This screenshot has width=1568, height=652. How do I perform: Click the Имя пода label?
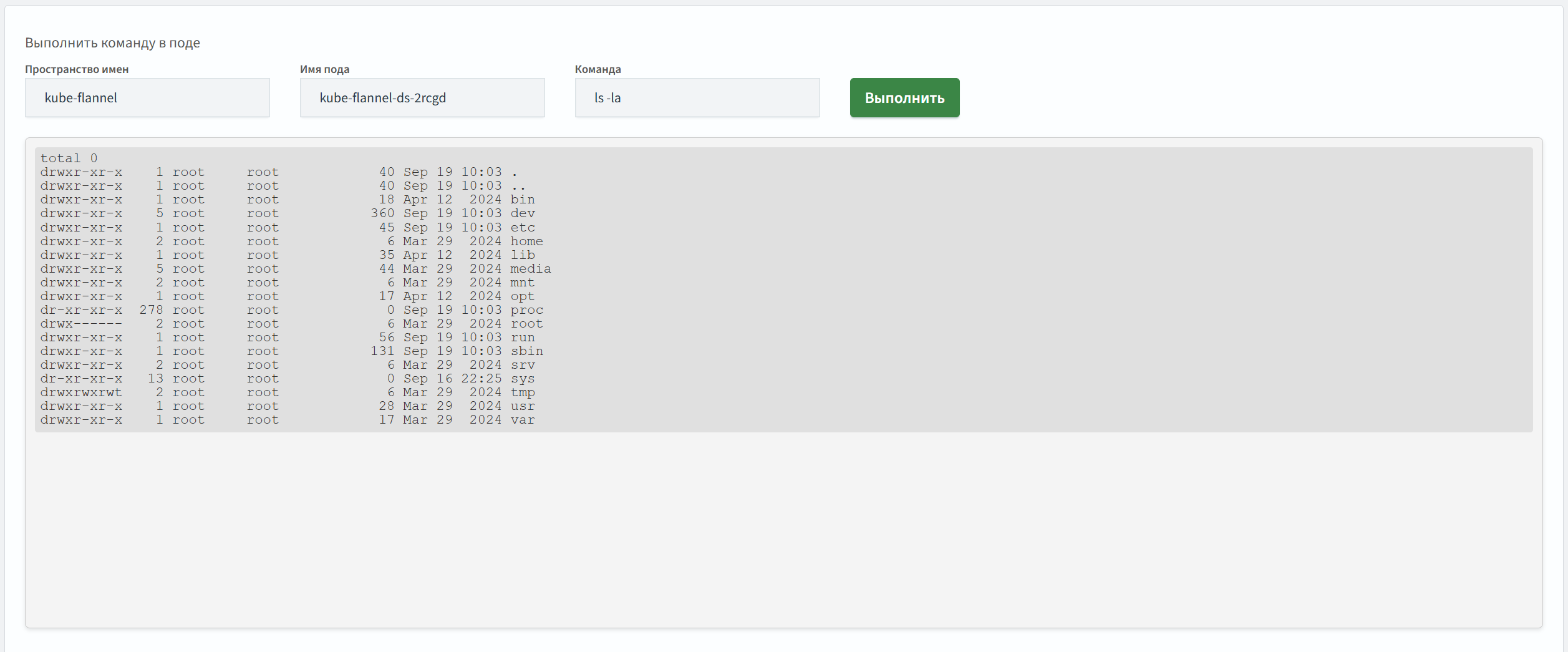[324, 69]
